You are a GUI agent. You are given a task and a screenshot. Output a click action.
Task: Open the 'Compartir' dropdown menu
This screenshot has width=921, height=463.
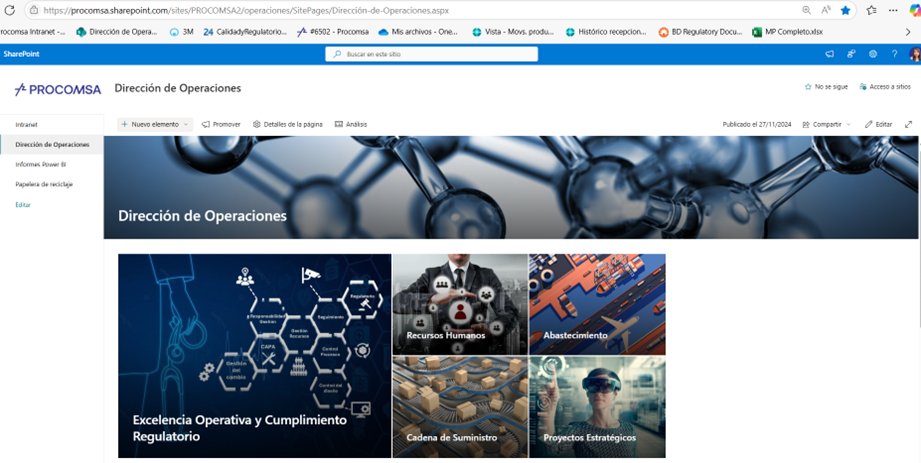(x=826, y=124)
